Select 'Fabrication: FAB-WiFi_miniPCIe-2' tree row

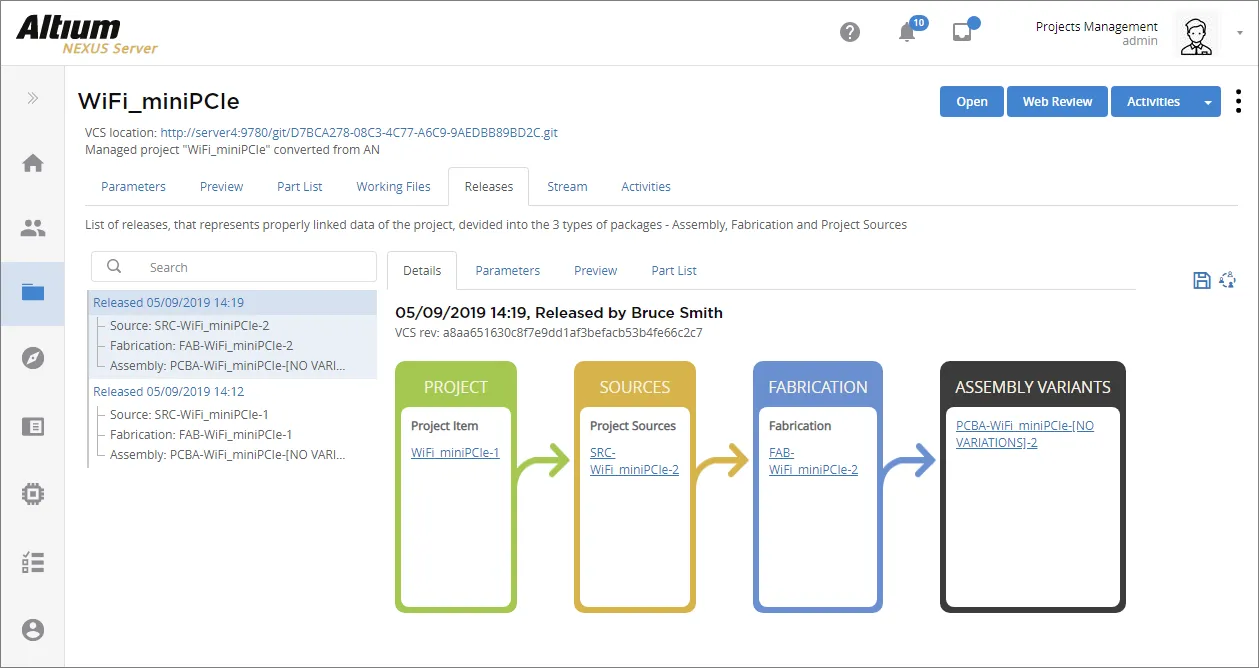click(x=201, y=345)
